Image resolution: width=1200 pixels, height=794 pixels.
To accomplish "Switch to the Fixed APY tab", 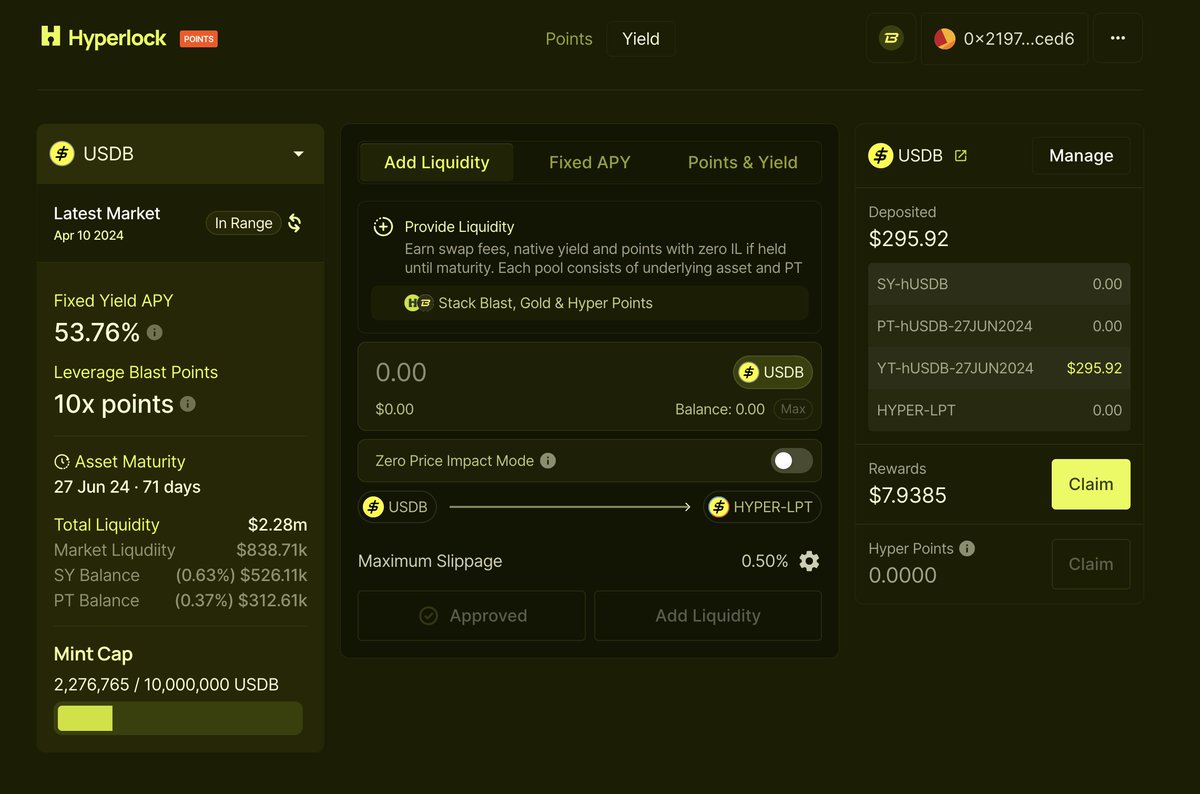I will [x=590, y=162].
